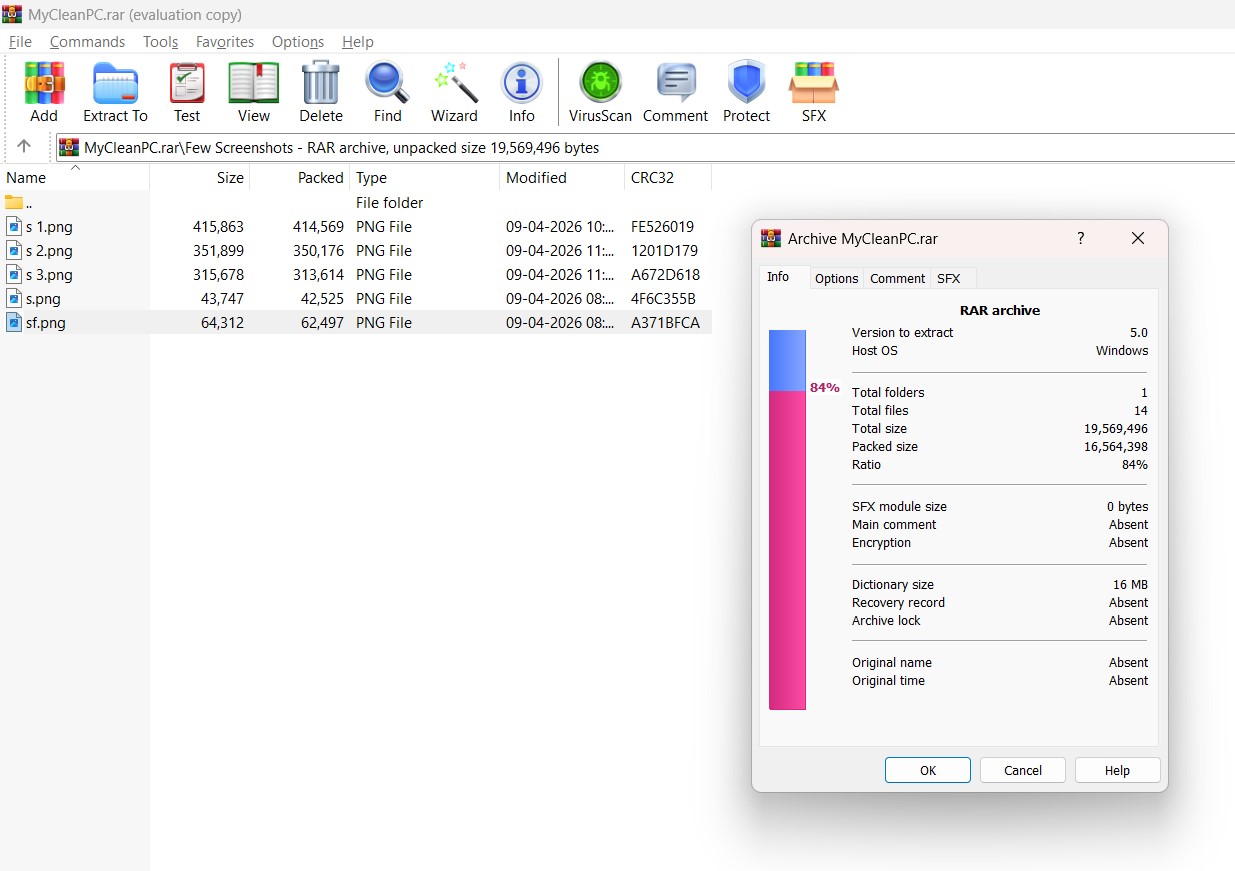
Task: Click the Packed size value 16,564,398
Action: click(1116, 447)
